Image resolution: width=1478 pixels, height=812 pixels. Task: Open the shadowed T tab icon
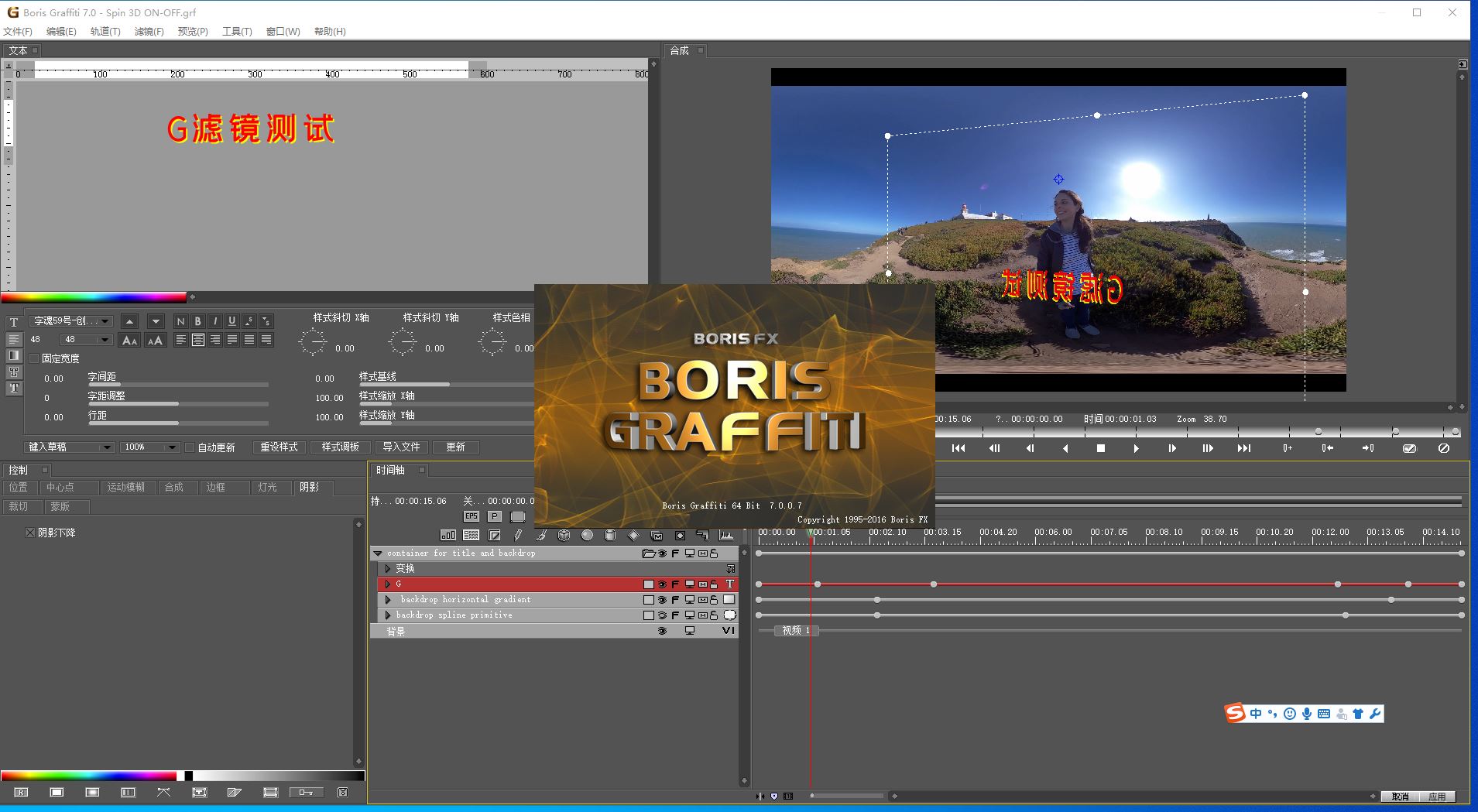tap(14, 388)
